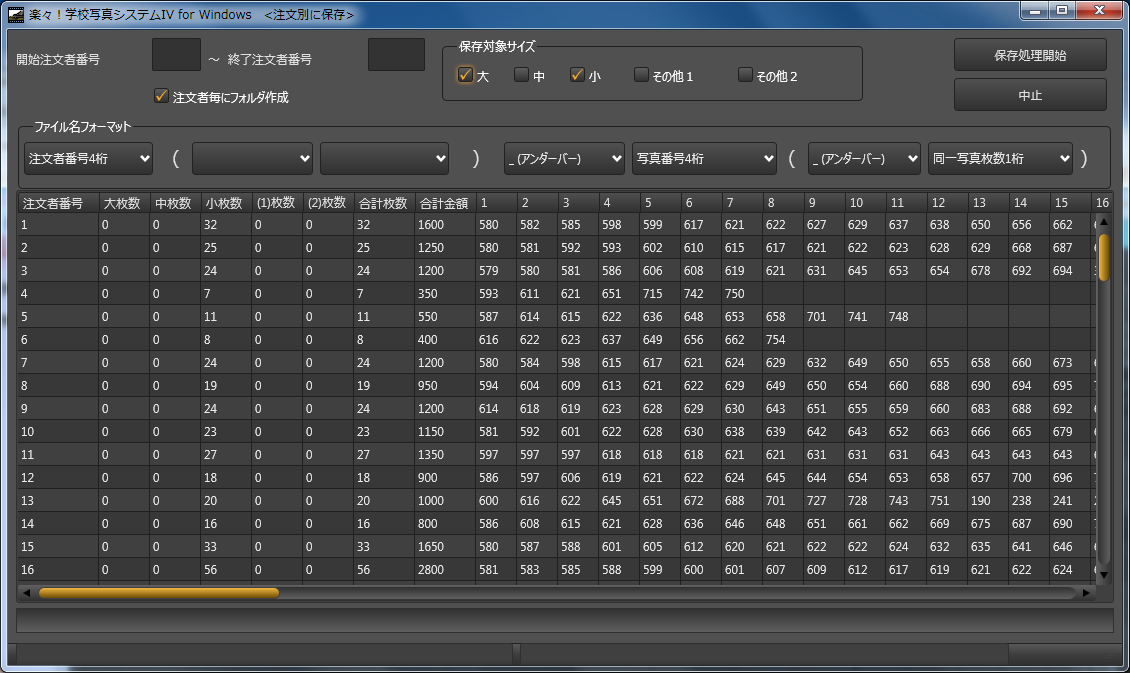Click the 中止 cancel button
Viewport: 1130px width, 673px height.
point(1030,95)
